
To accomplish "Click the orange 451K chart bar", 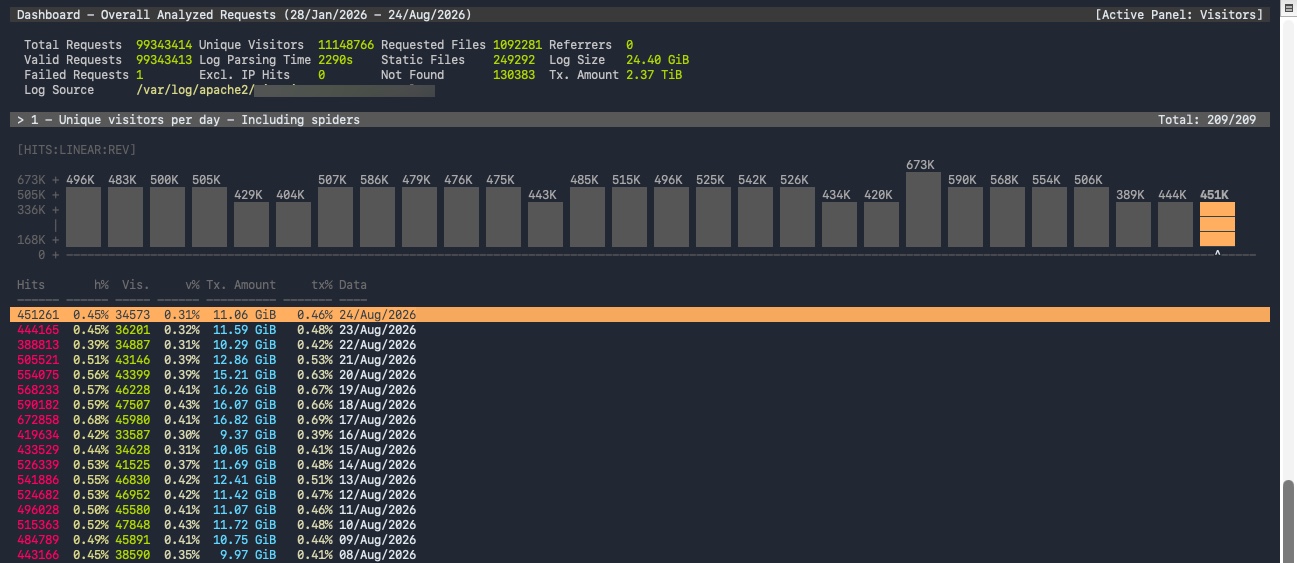I will [1217, 224].
